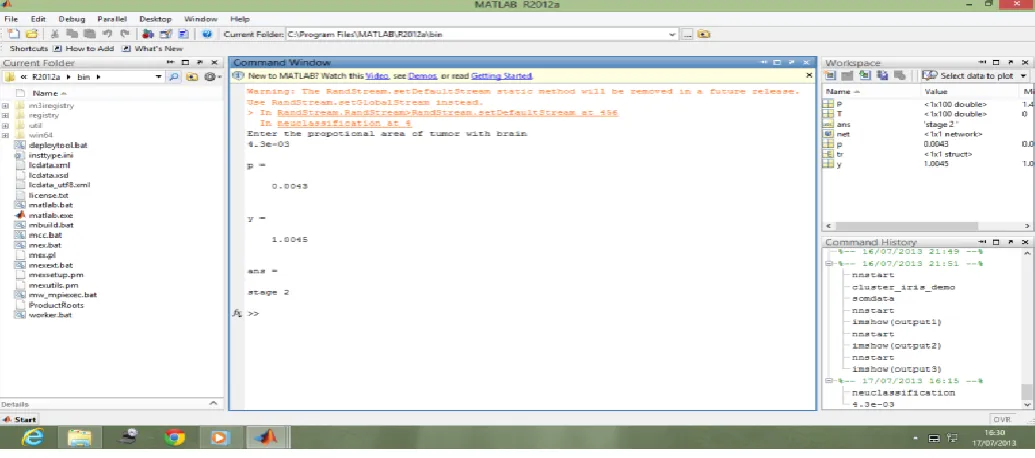
Task: Select imshow(output2) in Command History
Action: pyautogui.click(x=896, y=346)
